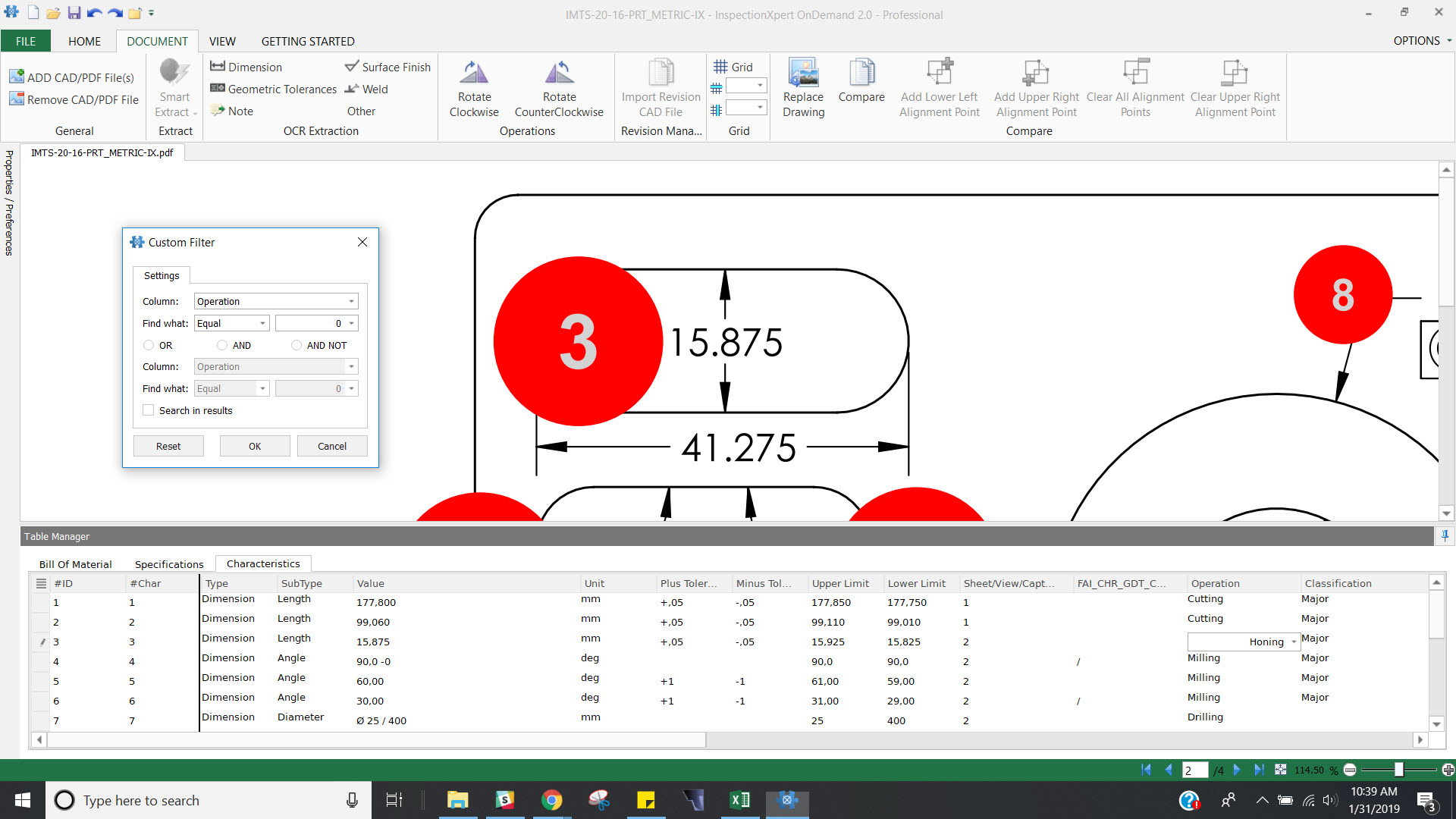
Task: Open the Column dropdown showing Operation
Action: pos(275,301)
